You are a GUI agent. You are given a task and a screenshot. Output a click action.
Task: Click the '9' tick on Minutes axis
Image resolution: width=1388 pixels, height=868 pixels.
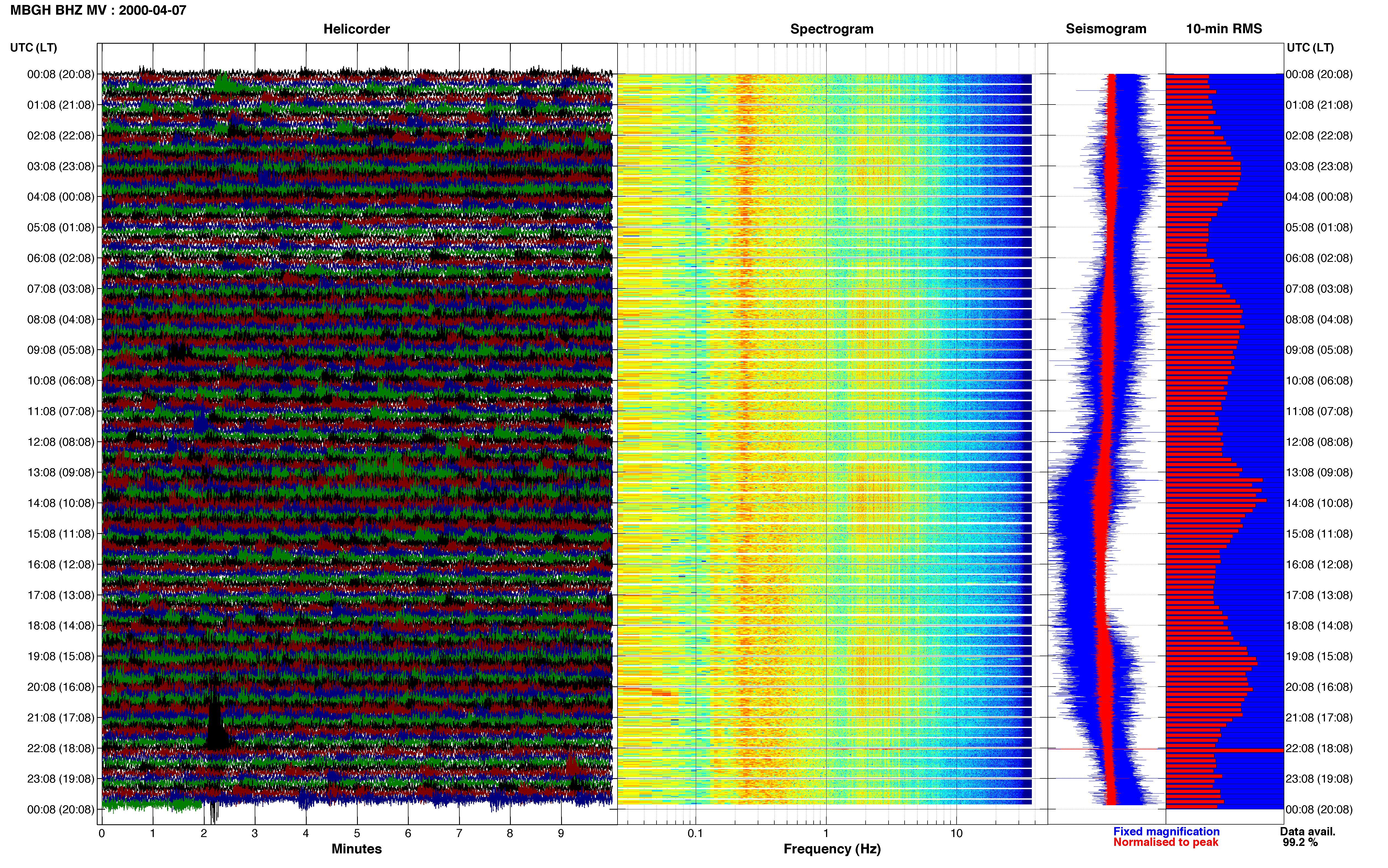(x=561, y=833)
